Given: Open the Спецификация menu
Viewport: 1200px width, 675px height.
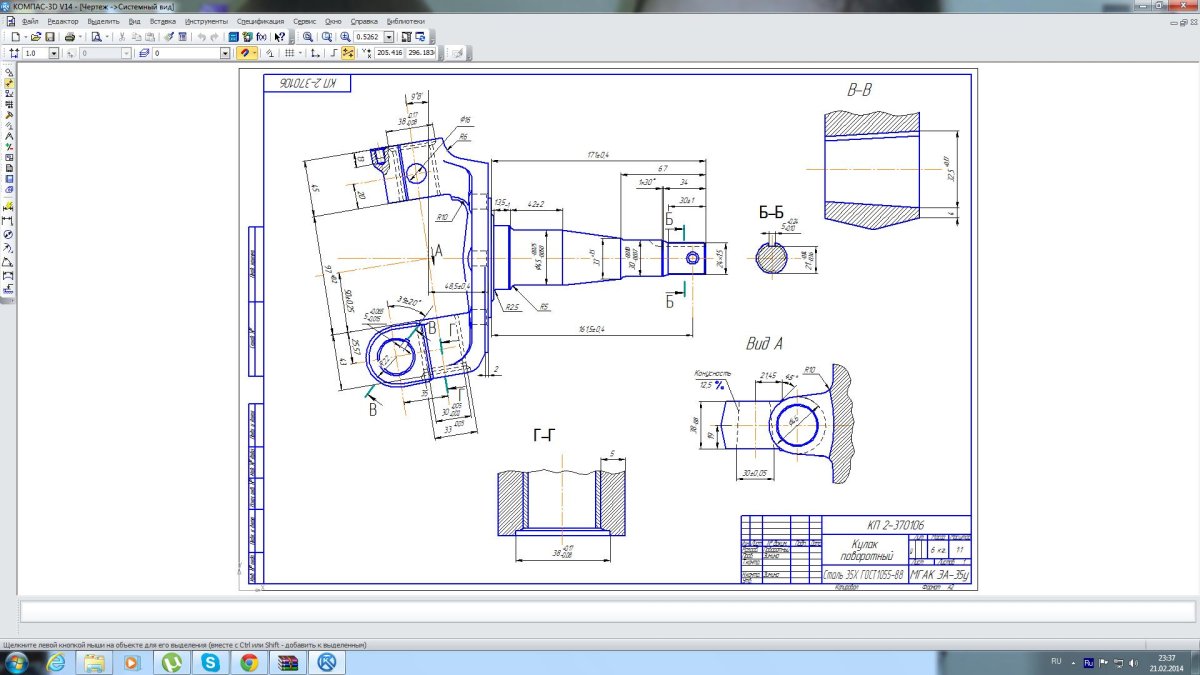Looking at the screenshot, I should click(260, 21).
